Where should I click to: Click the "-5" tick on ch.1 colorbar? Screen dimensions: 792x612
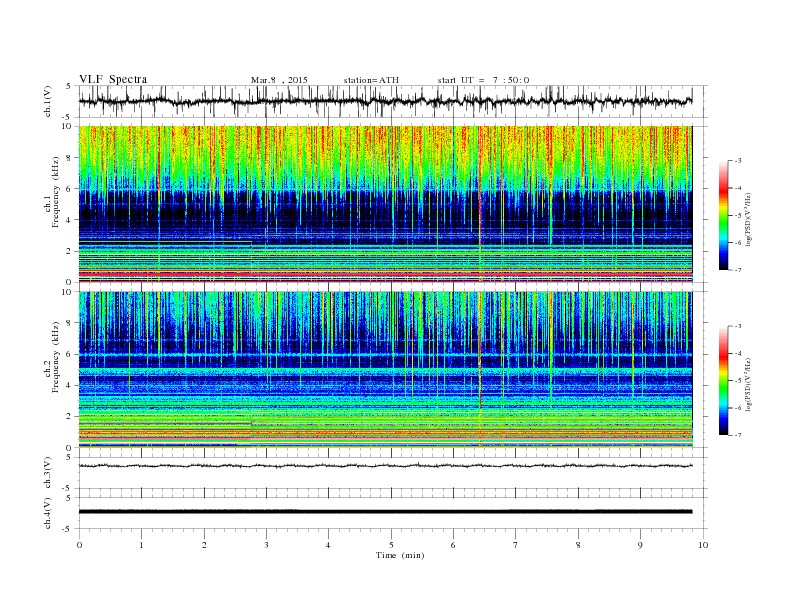tap(738, 215)
